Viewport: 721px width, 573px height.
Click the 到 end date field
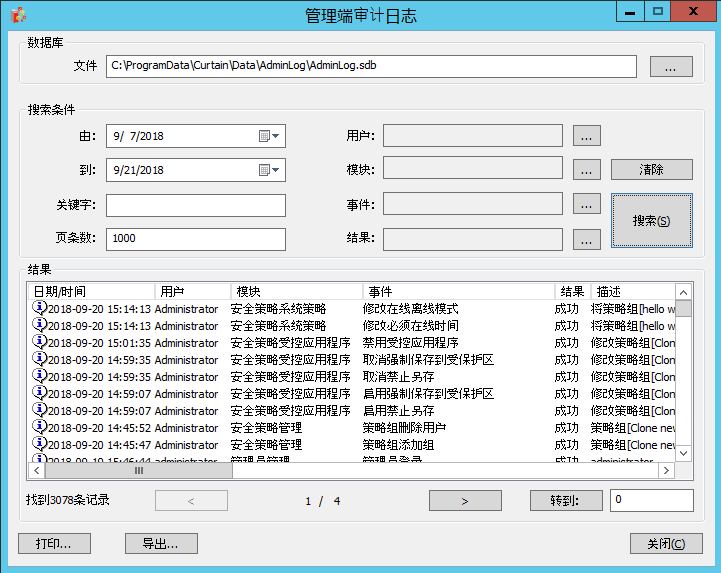(x=196, y=170)
